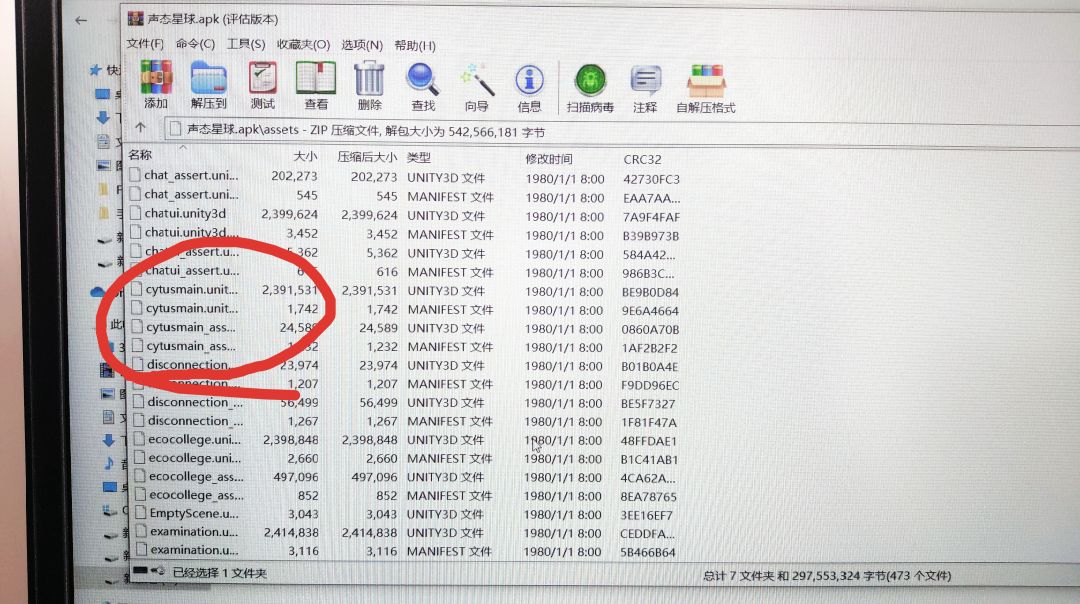The height and width of the screenshot is (604, 1080).
Task: Click the star quick access icon in sidebar
Action: click(96, 70)
